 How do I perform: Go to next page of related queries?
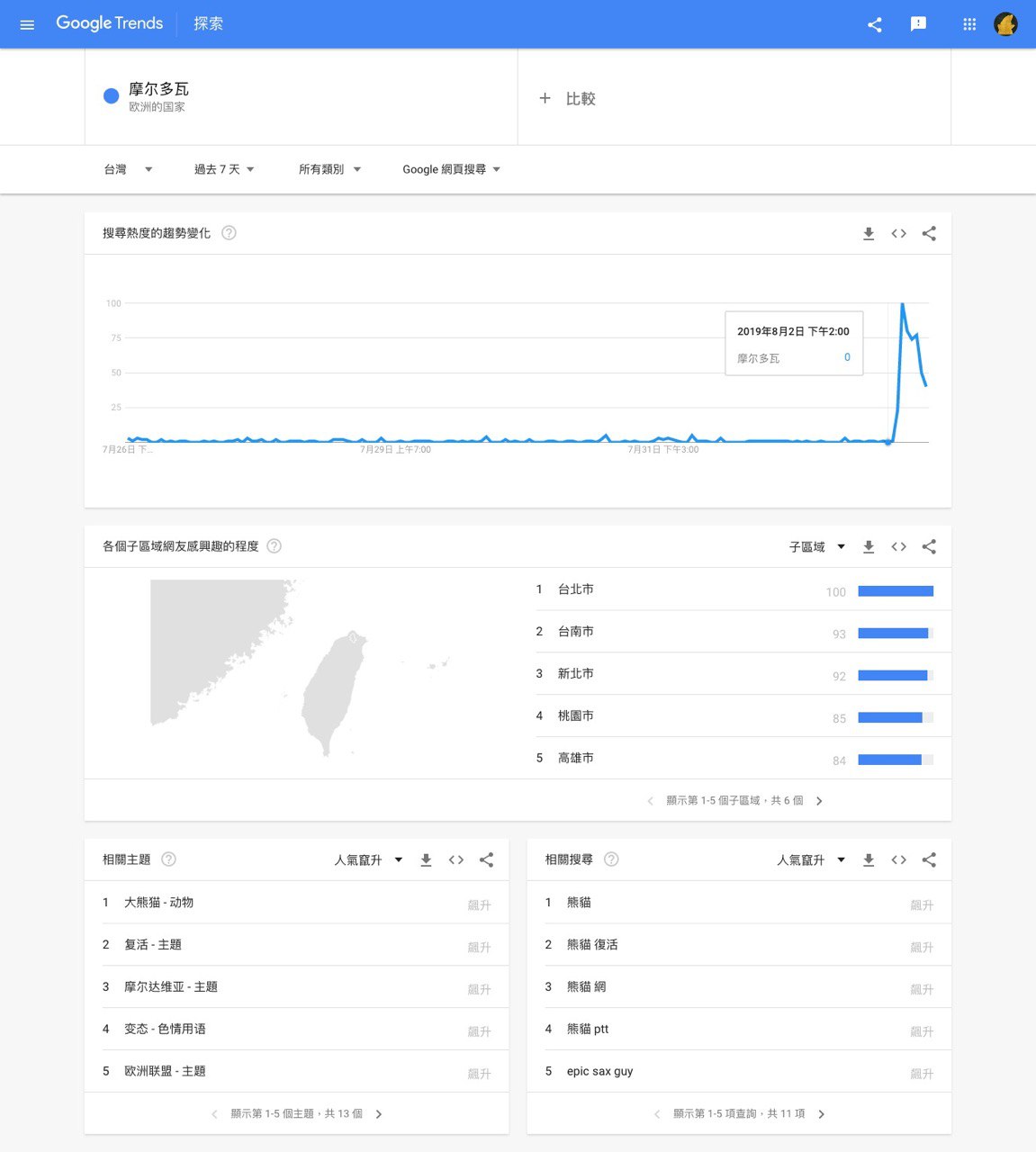(x=821, y=1114)
